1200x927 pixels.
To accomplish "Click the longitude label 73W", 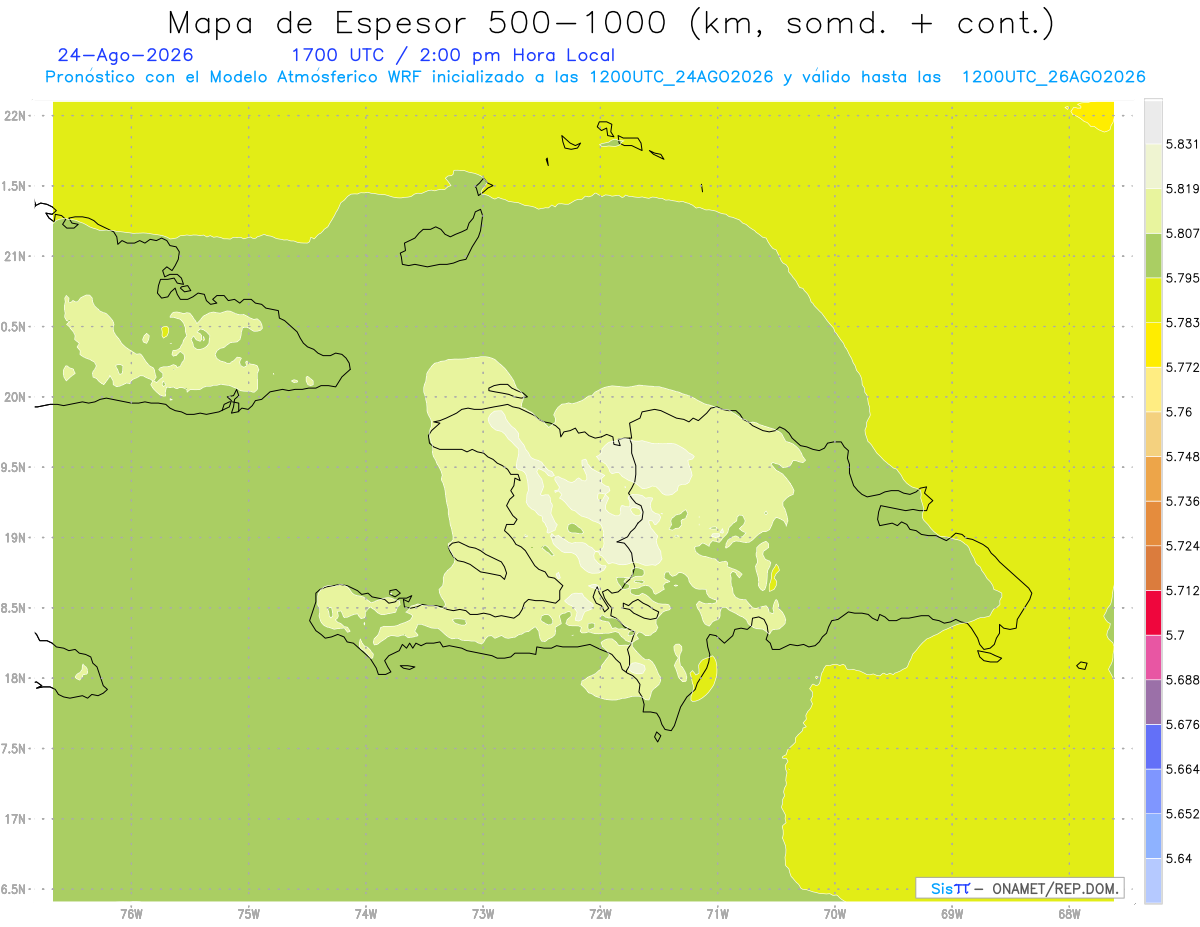I will [x=483, y=914].
